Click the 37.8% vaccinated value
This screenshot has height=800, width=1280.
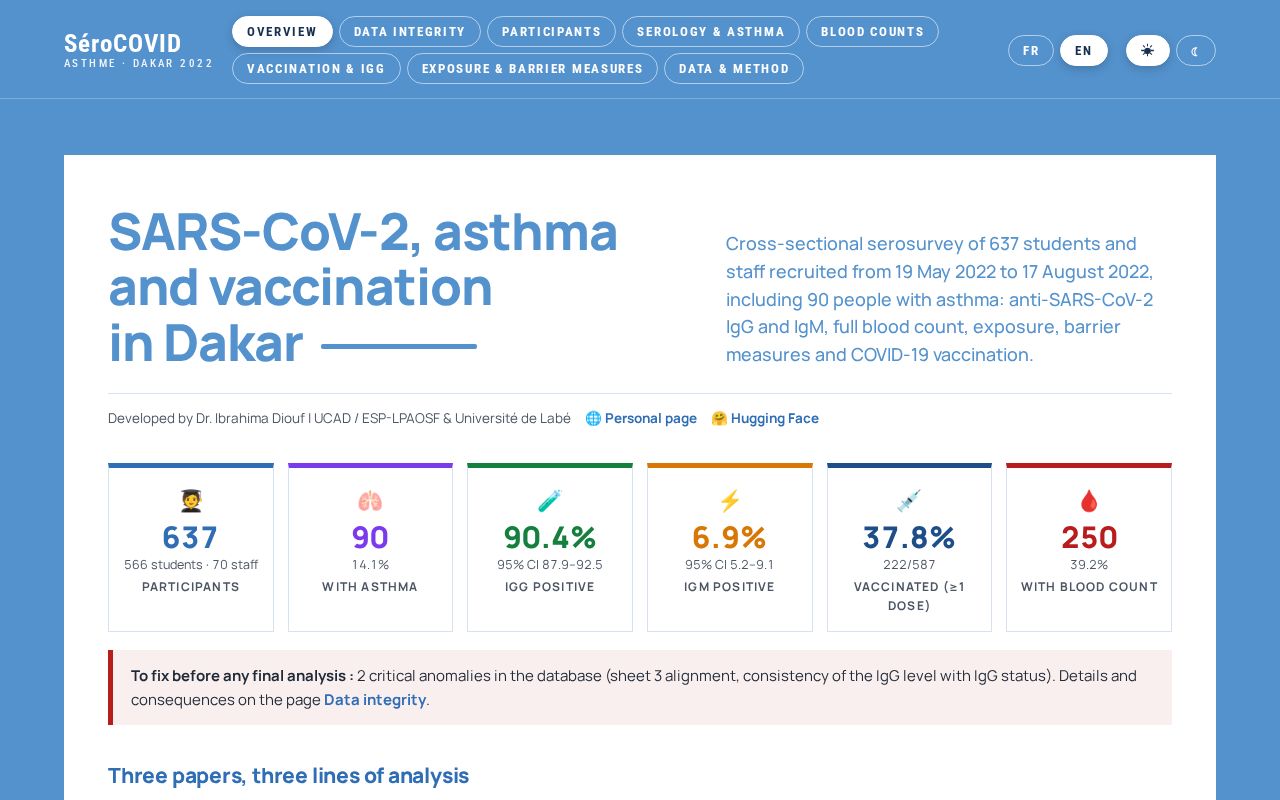click(909, 537)
